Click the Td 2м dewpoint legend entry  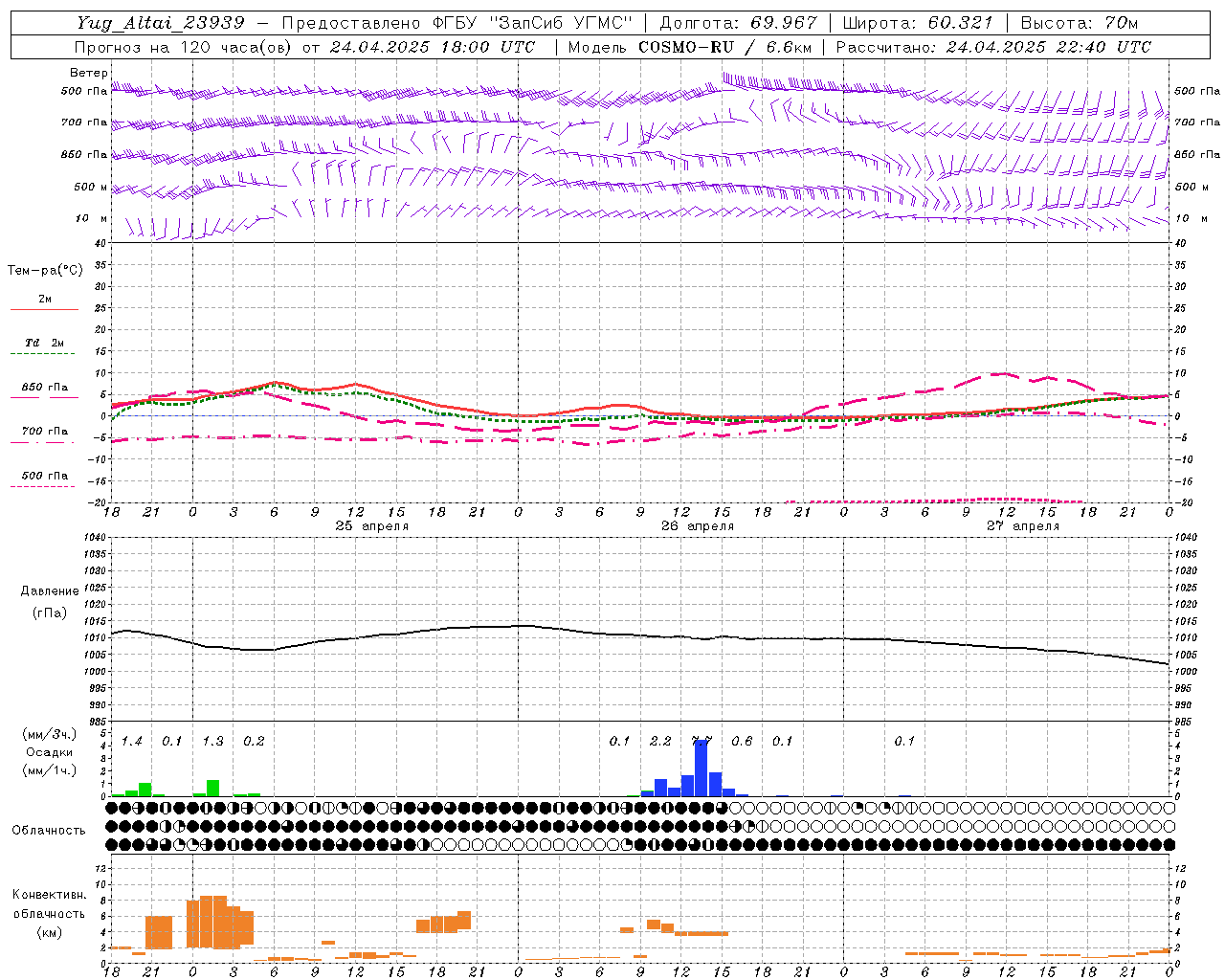tap(44, 343)
